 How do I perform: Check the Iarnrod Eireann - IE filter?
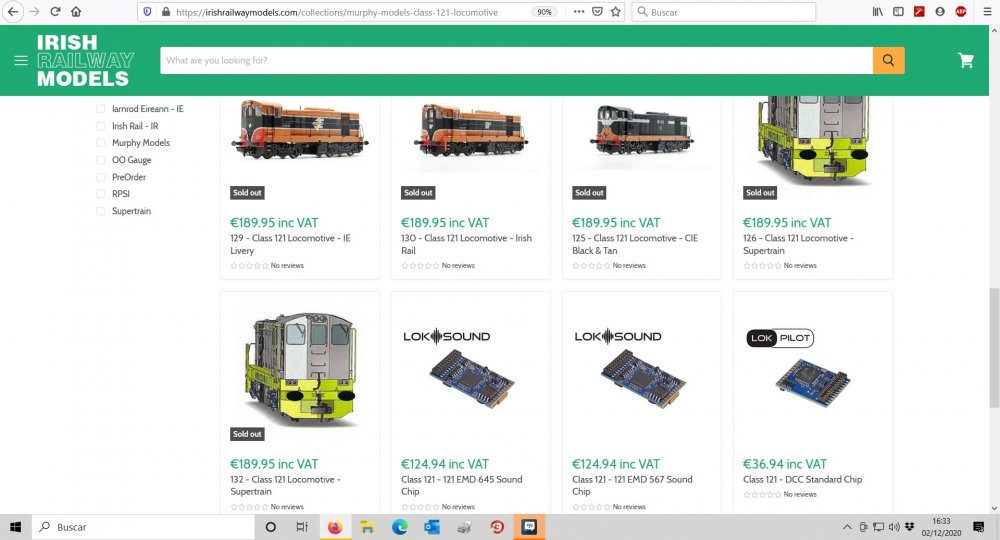click(x=100, y=109)
